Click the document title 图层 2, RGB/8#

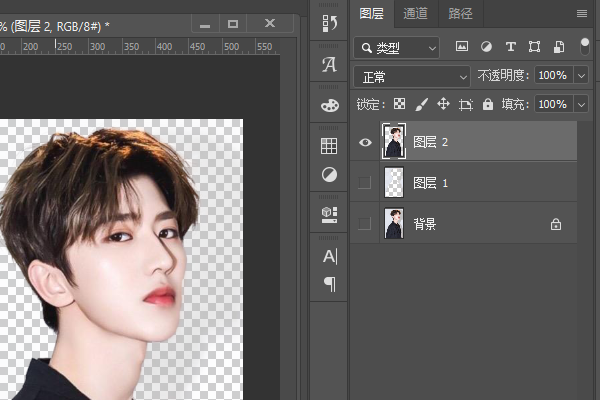[x=57, y=26]
